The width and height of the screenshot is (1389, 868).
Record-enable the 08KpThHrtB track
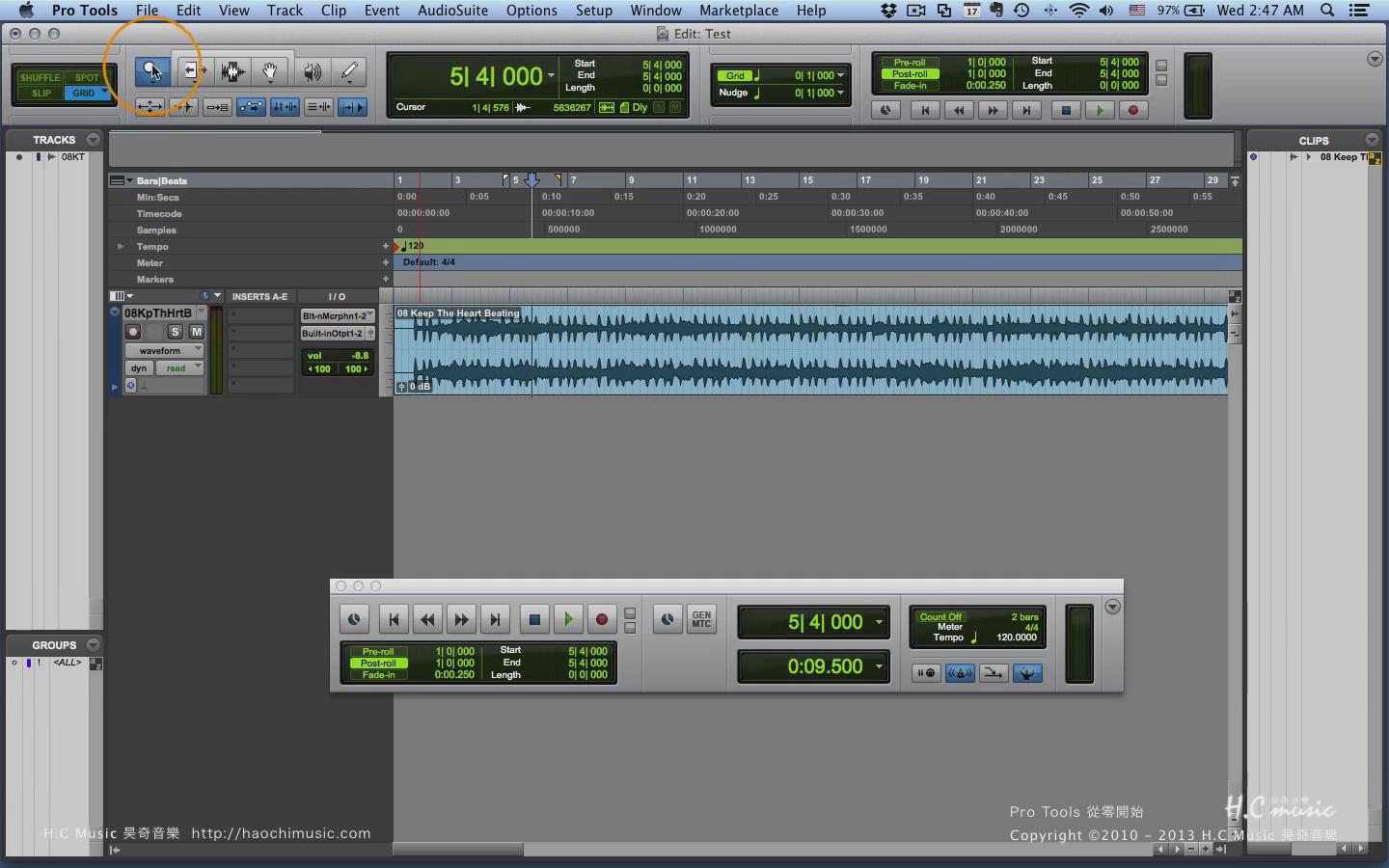coord(133,332)
